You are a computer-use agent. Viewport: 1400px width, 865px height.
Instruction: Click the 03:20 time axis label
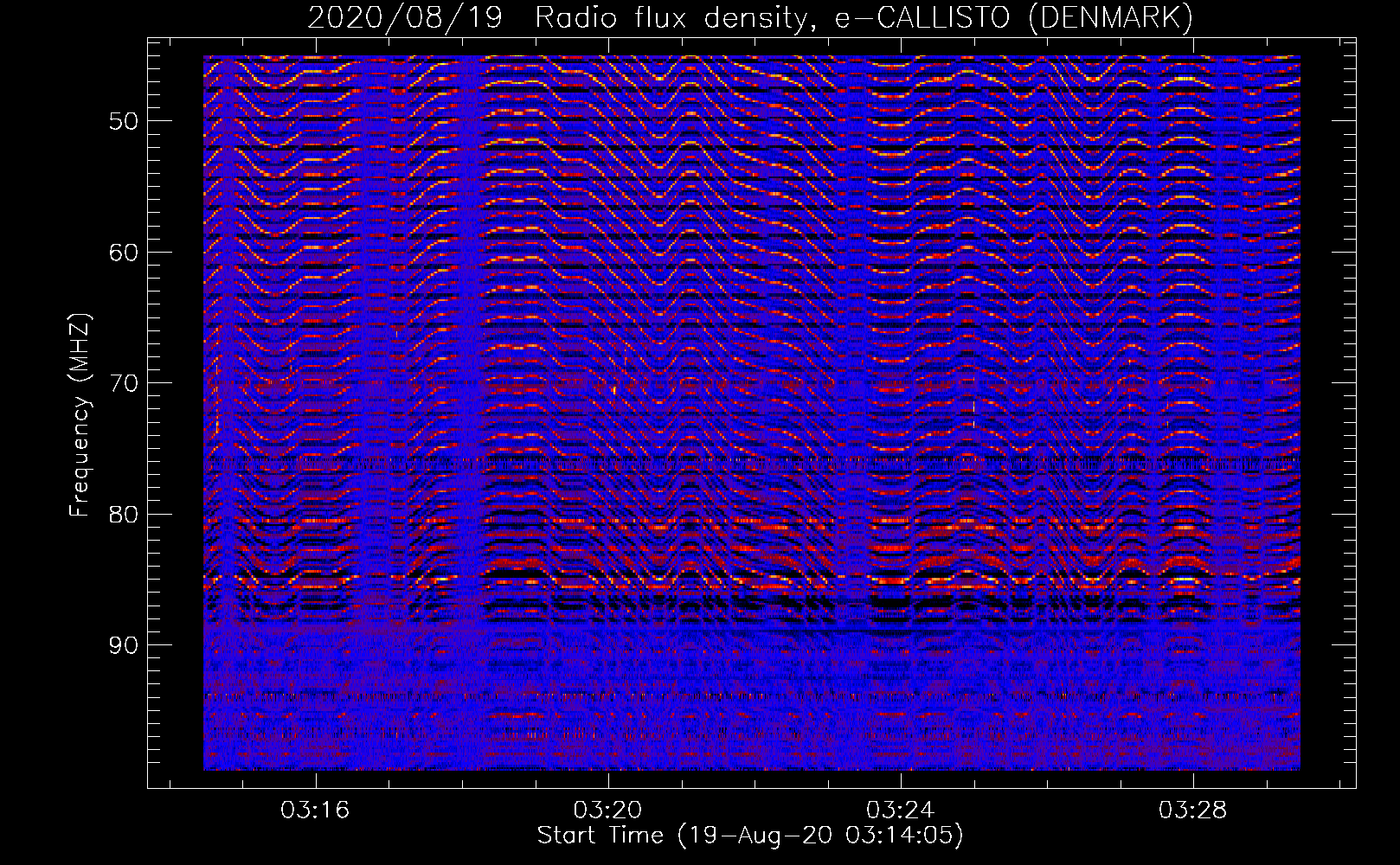608,810
